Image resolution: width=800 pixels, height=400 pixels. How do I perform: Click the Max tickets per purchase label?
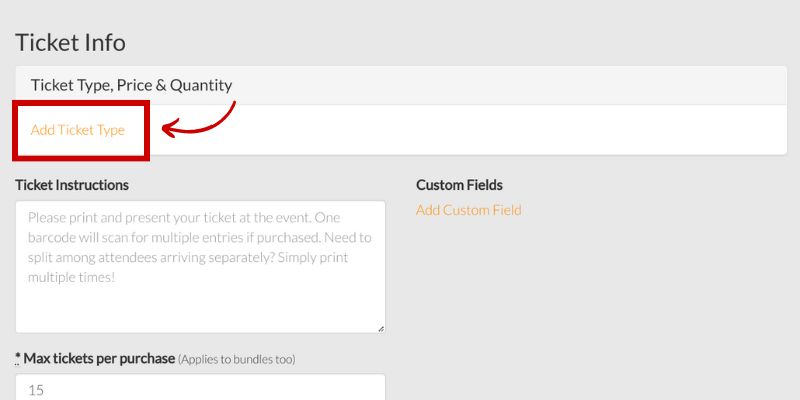(x=99, y=359)
